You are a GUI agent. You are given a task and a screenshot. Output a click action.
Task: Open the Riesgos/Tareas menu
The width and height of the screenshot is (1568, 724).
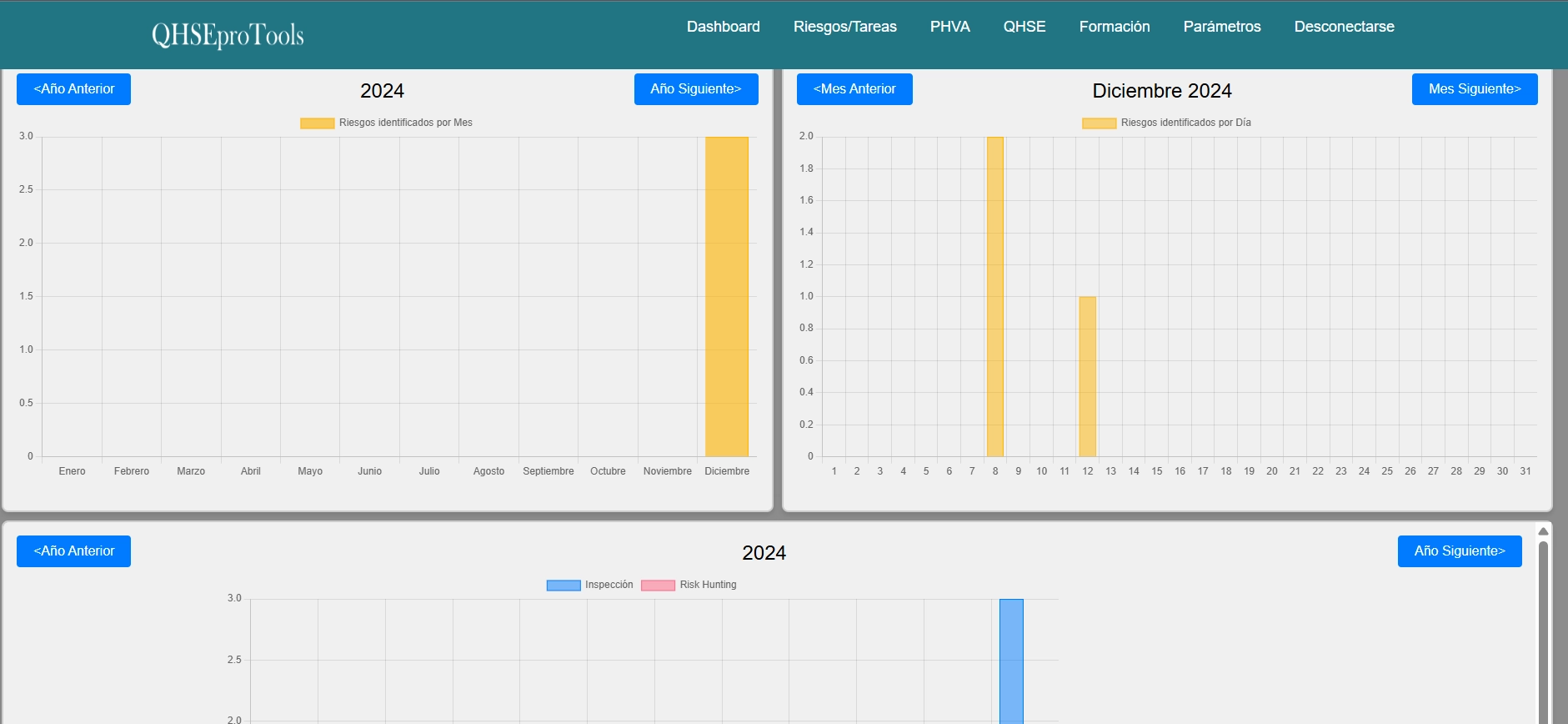(x=844, y=27)
